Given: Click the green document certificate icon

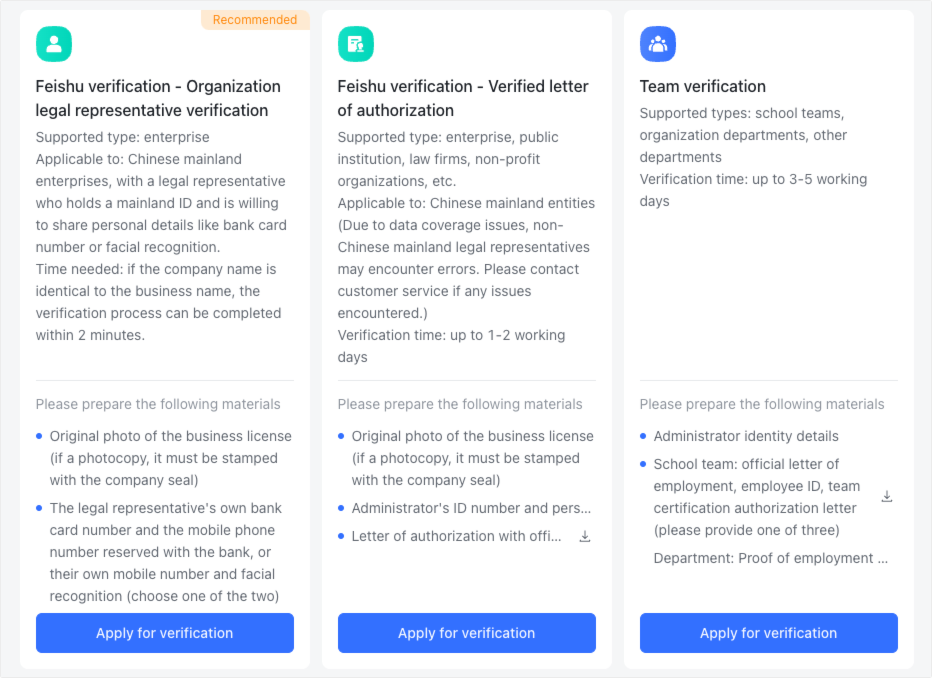Looking at the screenshot, I should tap(356, 44).
